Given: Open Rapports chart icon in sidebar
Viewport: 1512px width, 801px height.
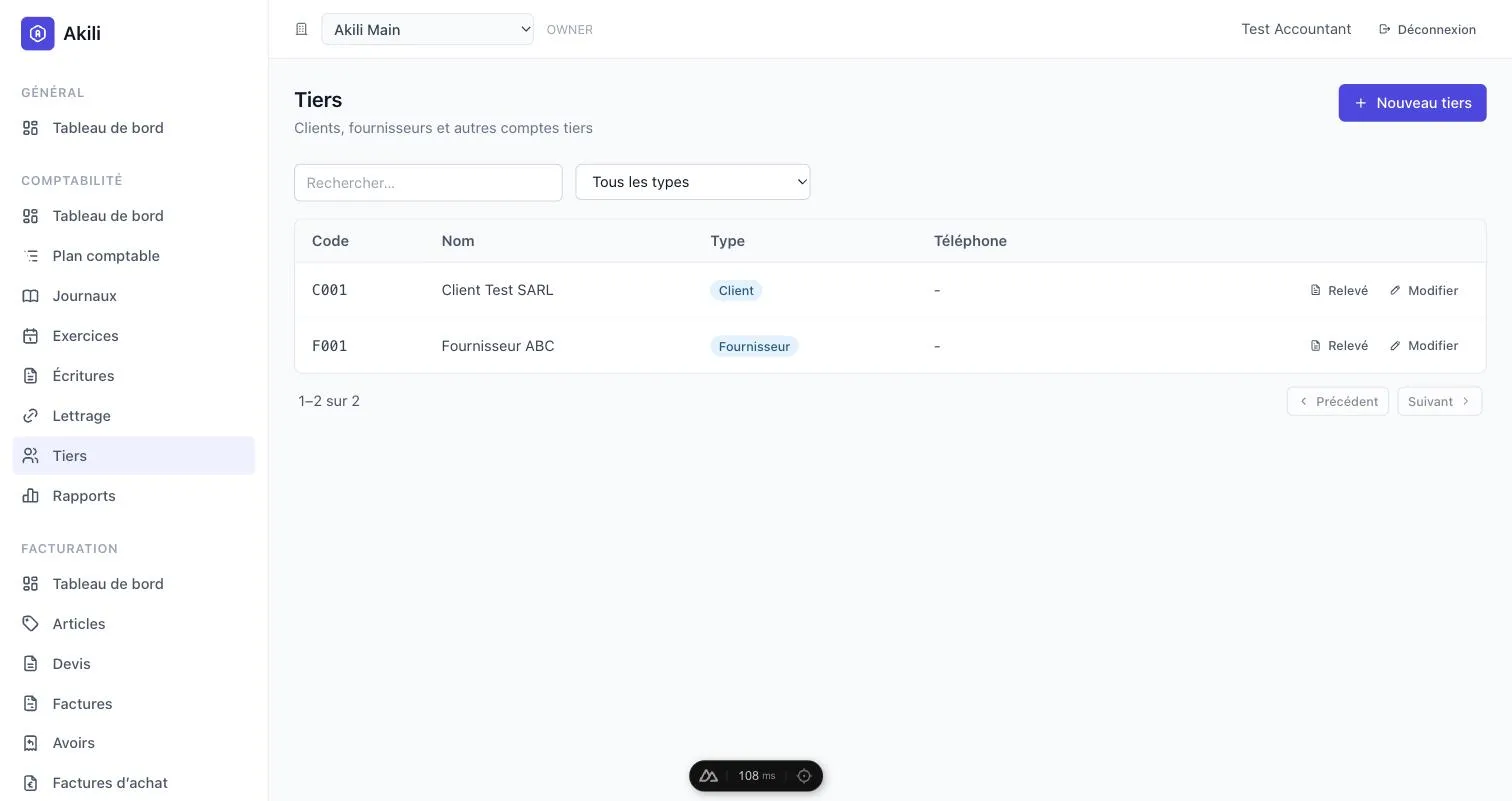Looking at the screenshot, I should point(31,496).
